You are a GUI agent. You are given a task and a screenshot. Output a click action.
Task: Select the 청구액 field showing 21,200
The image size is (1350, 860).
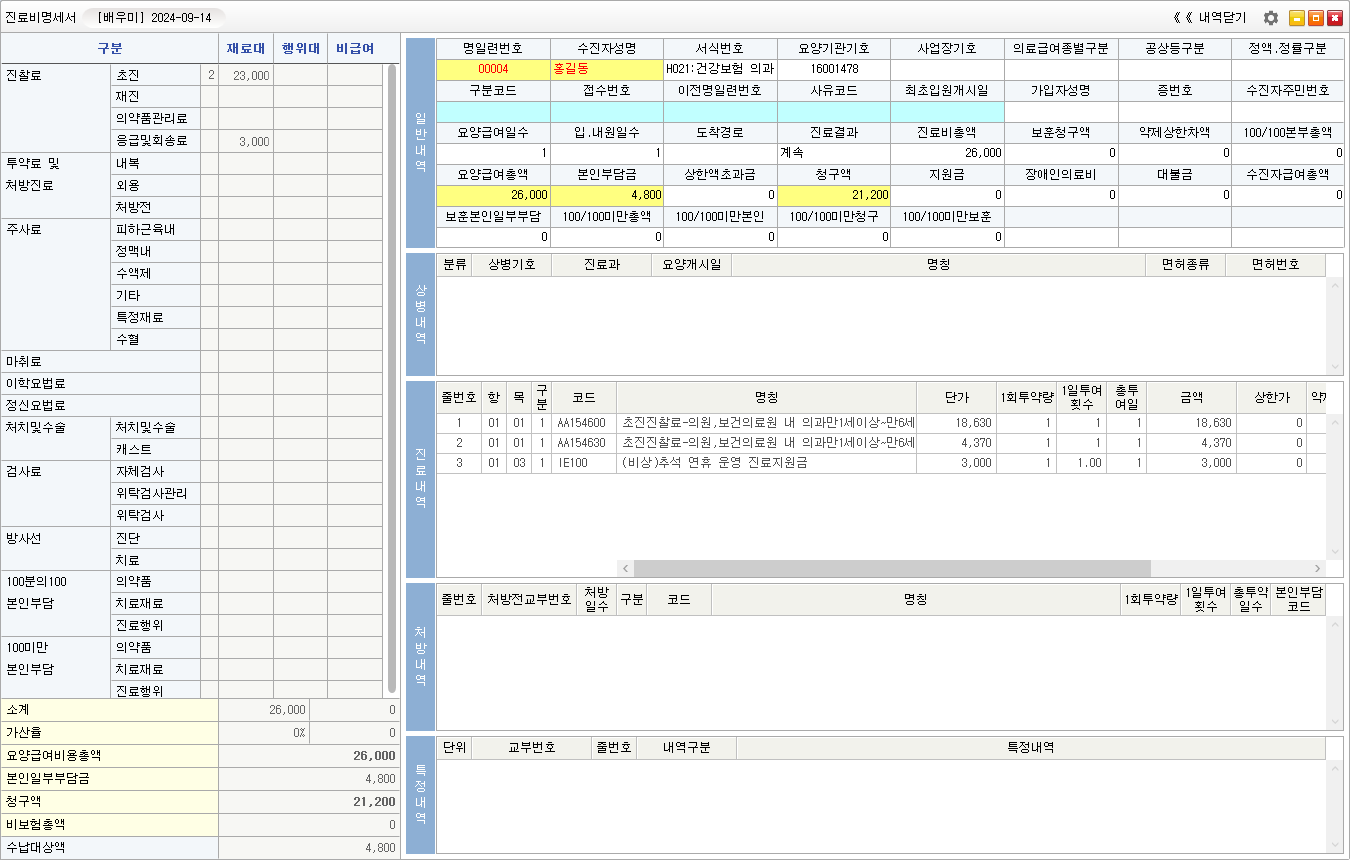(833, 195)
